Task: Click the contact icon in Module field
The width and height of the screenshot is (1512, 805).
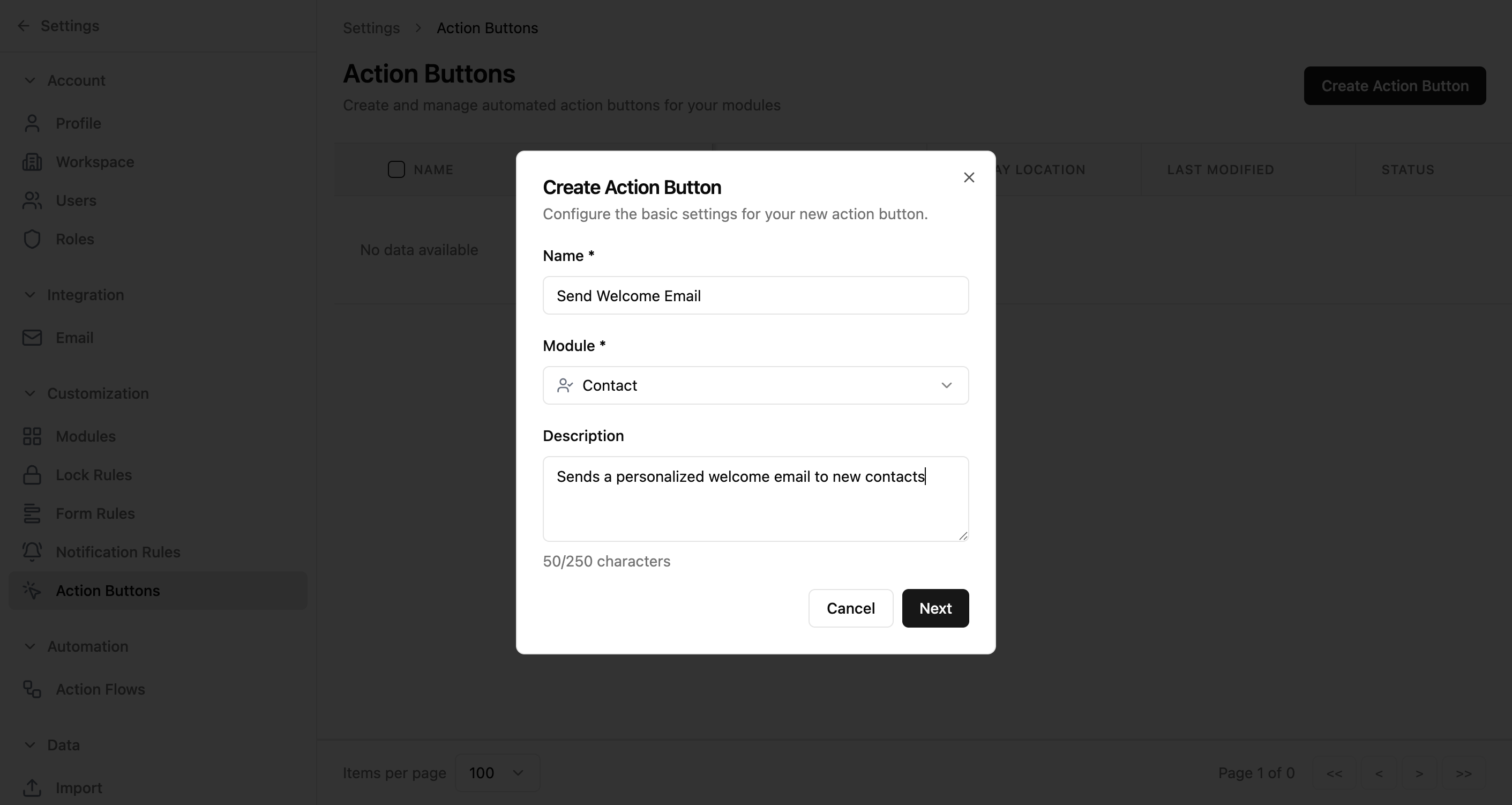Action: (x=565, y=385)
